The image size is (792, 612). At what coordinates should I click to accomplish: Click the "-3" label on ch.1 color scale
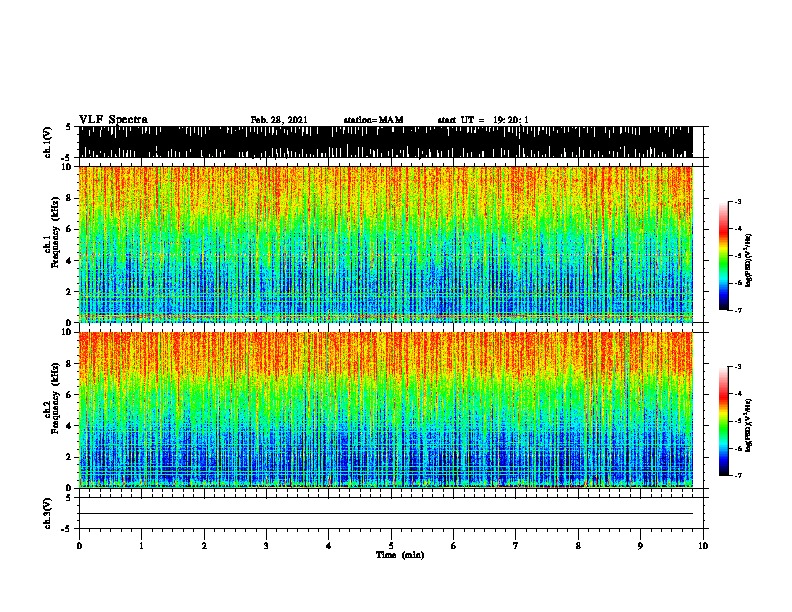[x=738, y=202]
